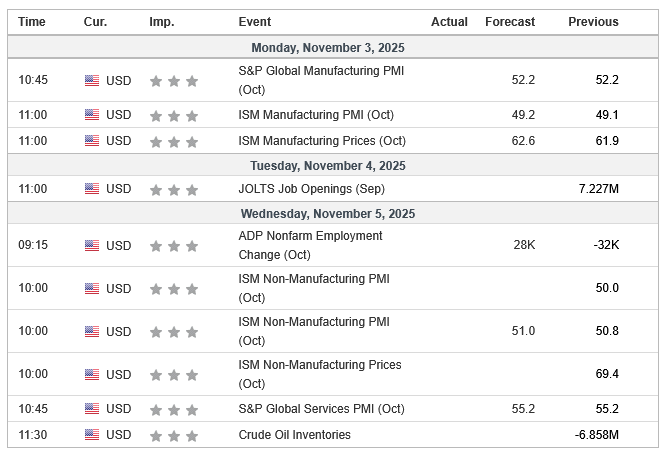Click importance stars for S&P Global Services PMI

[174, 409]
